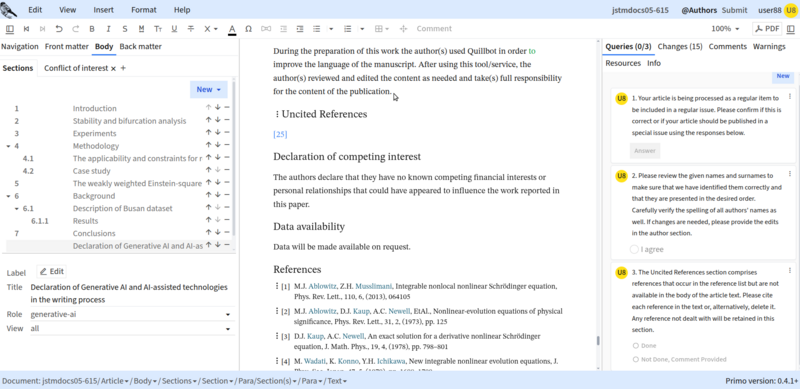The width and height of the screenshot is (800, 389).
Task: Open the Resources tab
Action: [x=623, y=63]
